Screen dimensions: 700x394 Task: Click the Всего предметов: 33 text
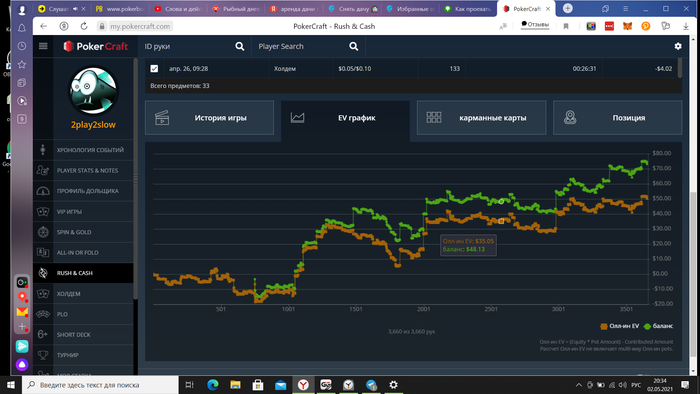[179, 86]
